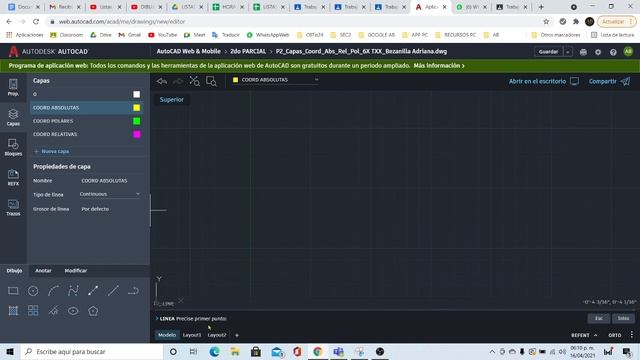Click 2do PARCIAL in breadcrumb
This screenshot has height=360, width=640.
[248, 51]
